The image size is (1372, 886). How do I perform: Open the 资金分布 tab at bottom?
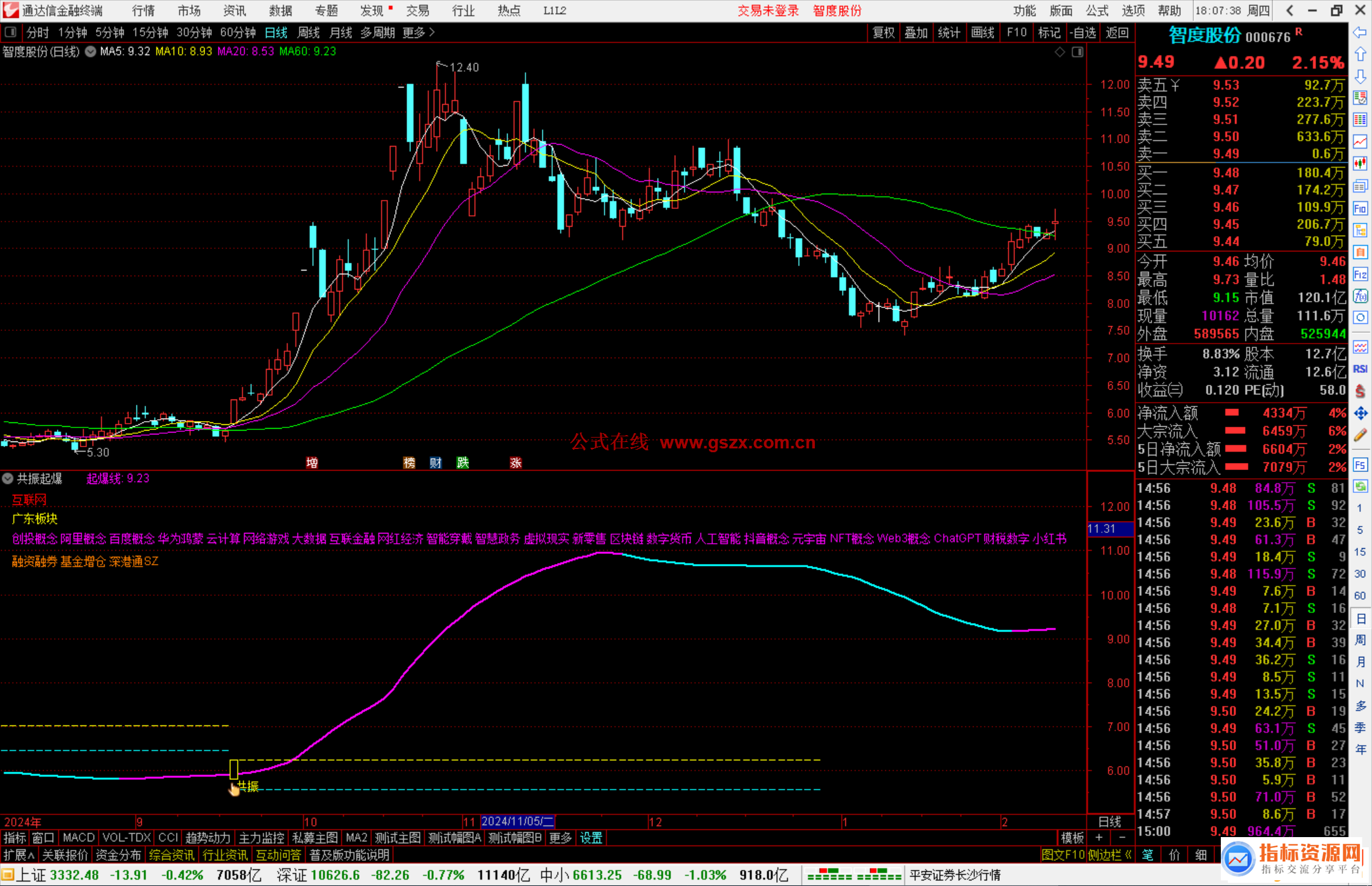[118, 855]
